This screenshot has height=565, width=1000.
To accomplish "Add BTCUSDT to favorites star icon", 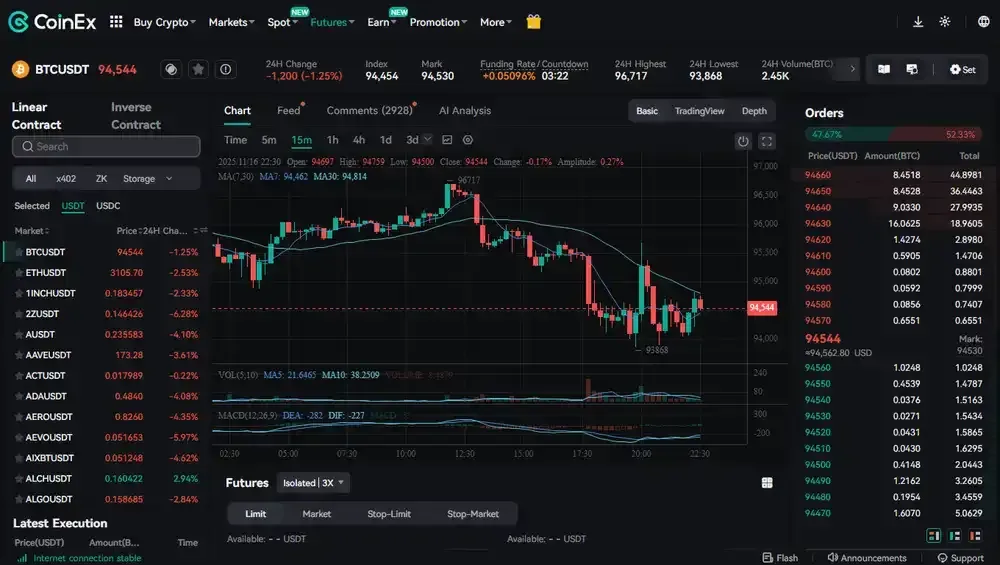I will click(198, 70).
